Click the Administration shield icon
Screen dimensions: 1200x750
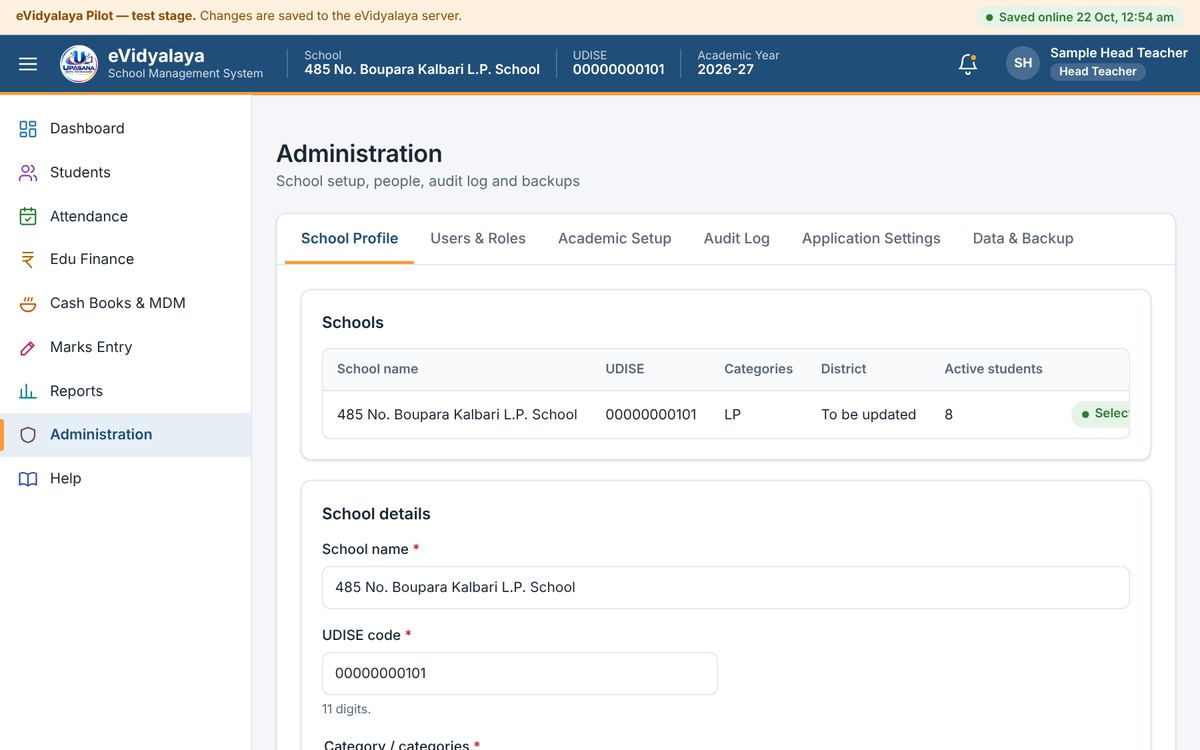(28, 435)
